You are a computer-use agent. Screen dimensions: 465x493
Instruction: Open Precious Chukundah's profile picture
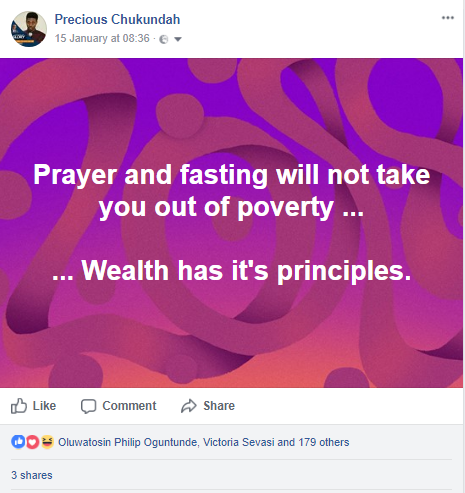point(29,29)
